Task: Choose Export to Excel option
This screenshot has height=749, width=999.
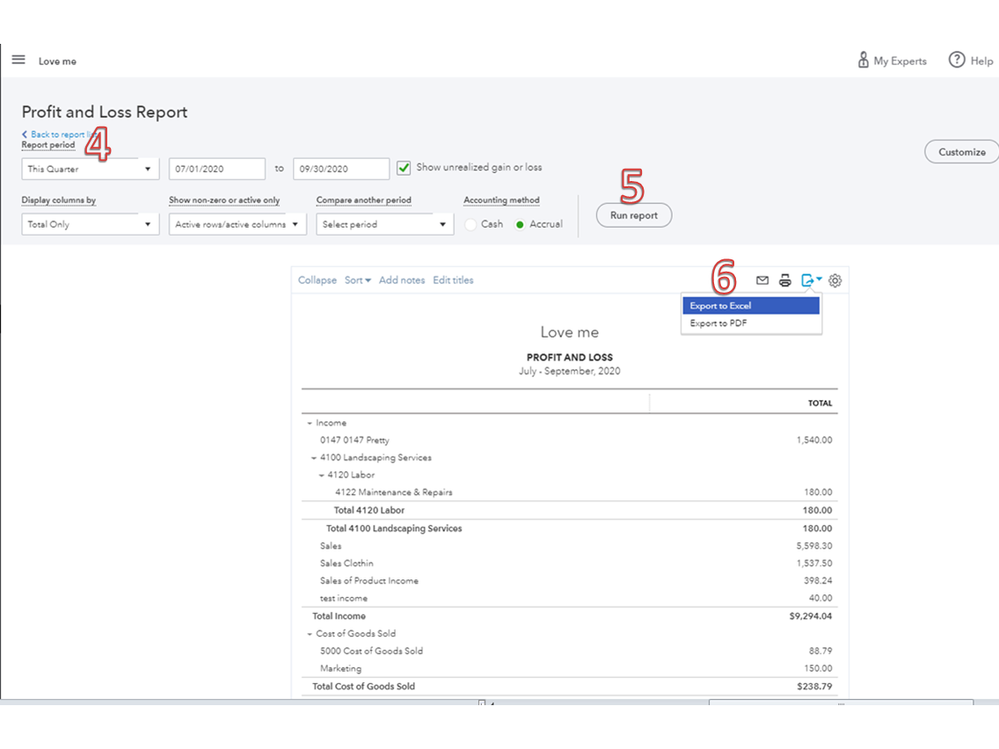Action: [x=750, y=306]
